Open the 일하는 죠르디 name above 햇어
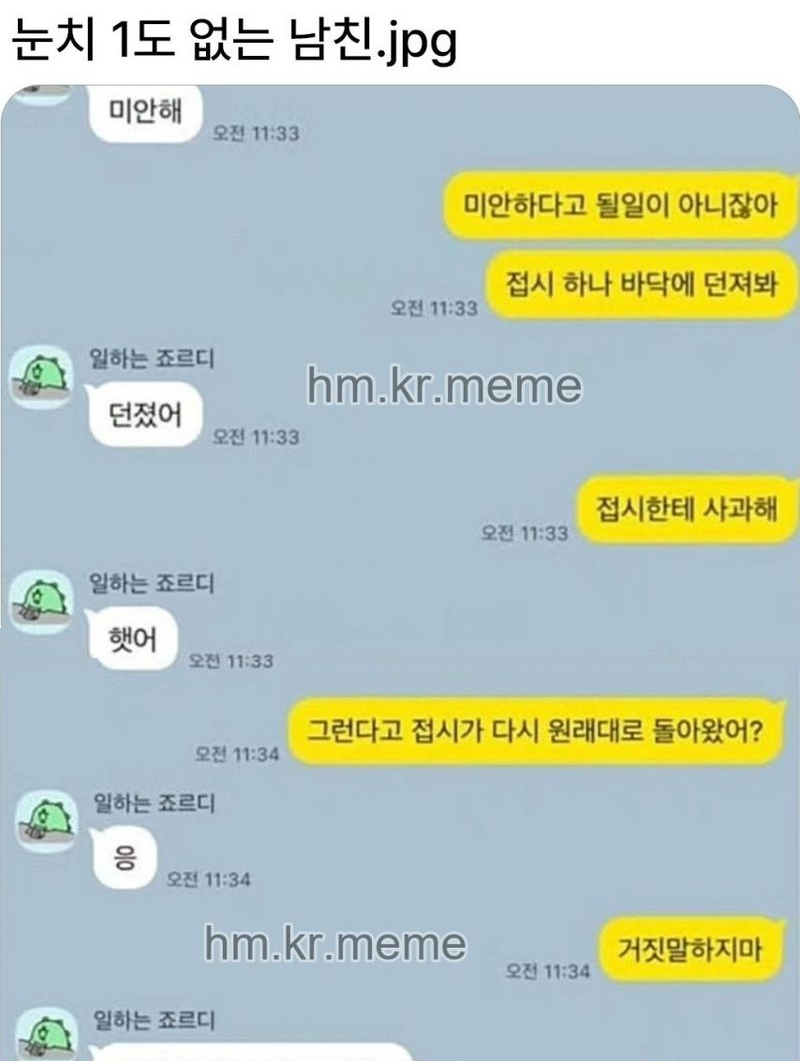 [x=152, y=583]
